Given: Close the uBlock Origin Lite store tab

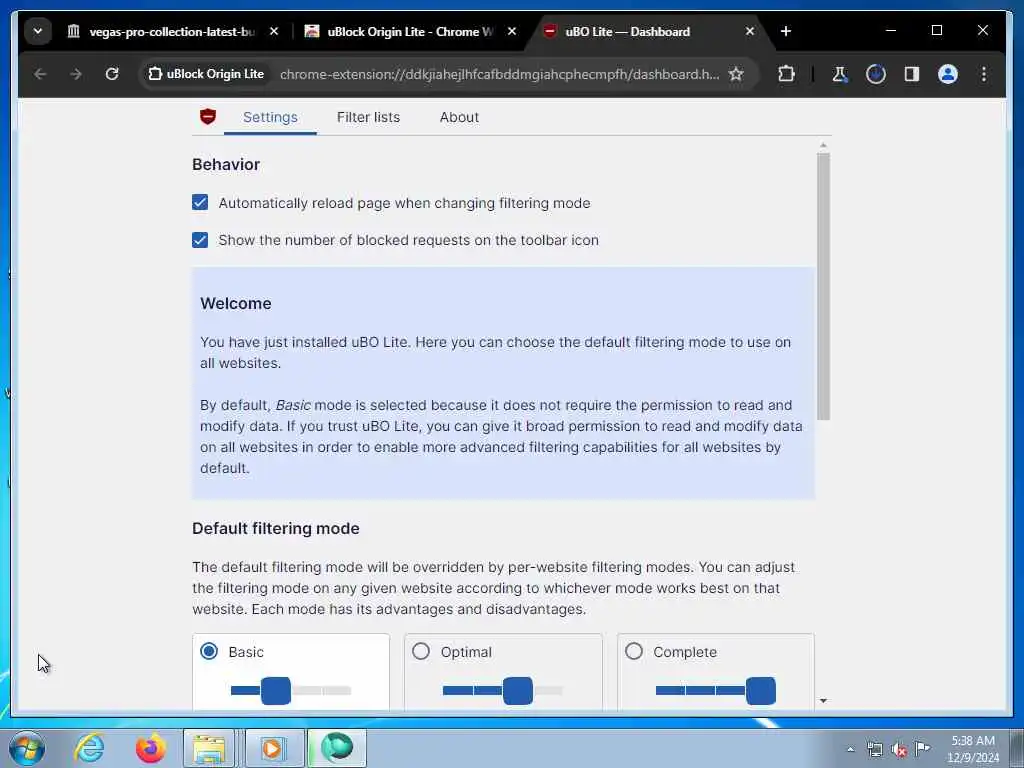Looking at the screenshot, I should pyautogui.click(x=512, y=31).
